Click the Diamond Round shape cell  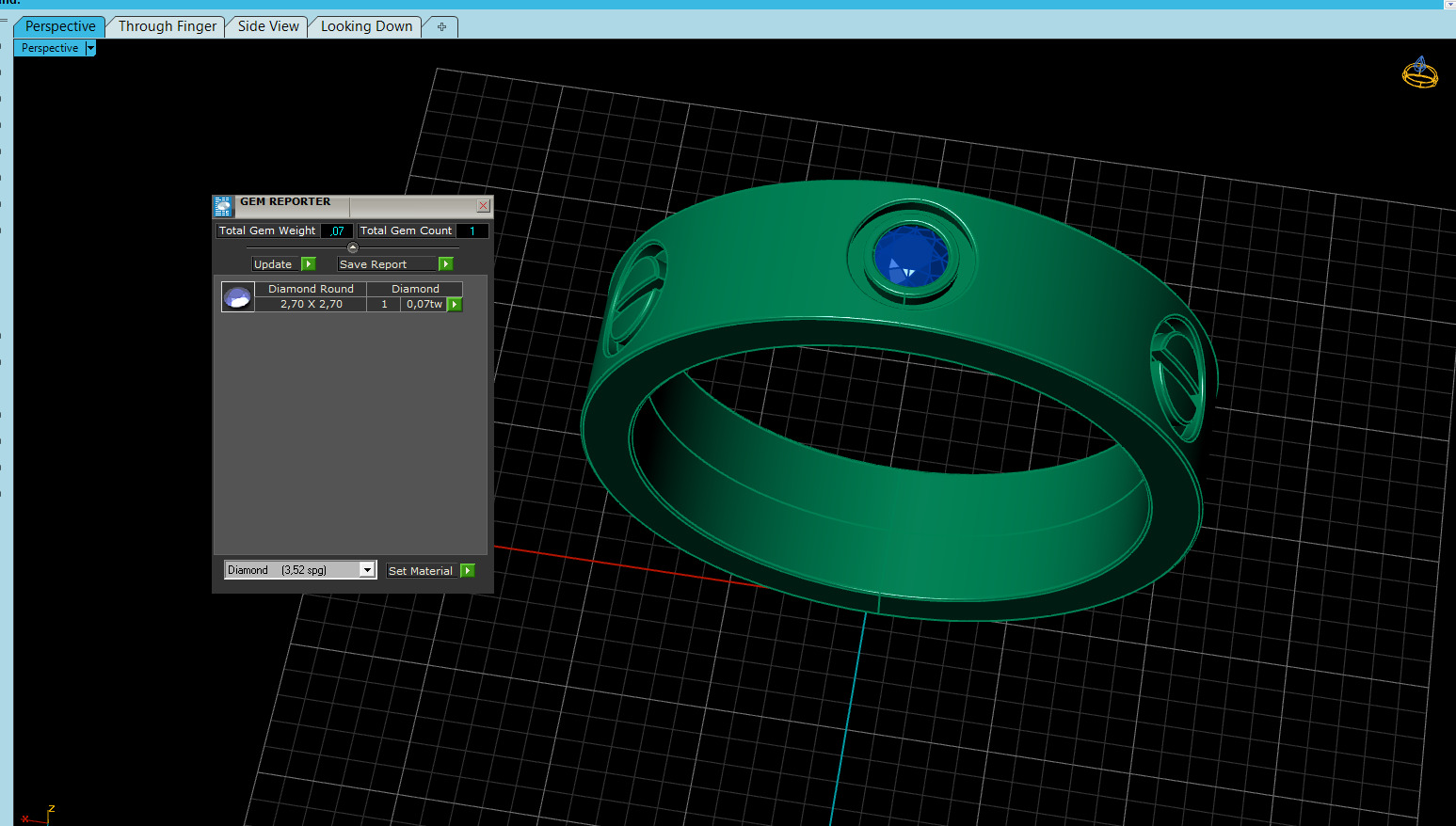click(x=311, y=289)
